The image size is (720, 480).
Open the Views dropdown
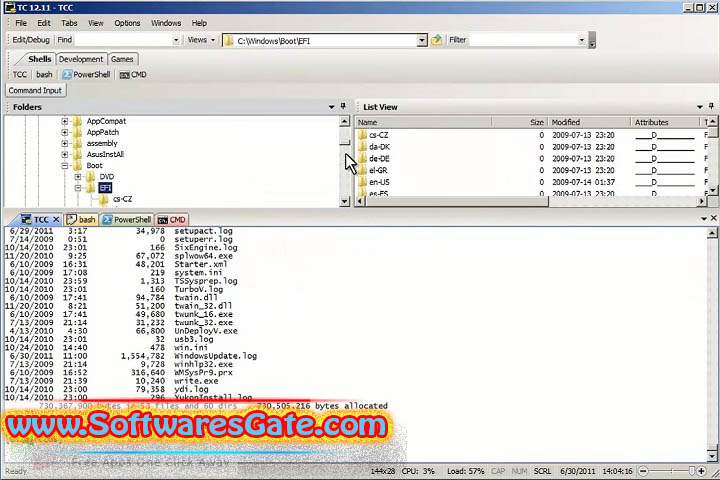pos(201,40)
